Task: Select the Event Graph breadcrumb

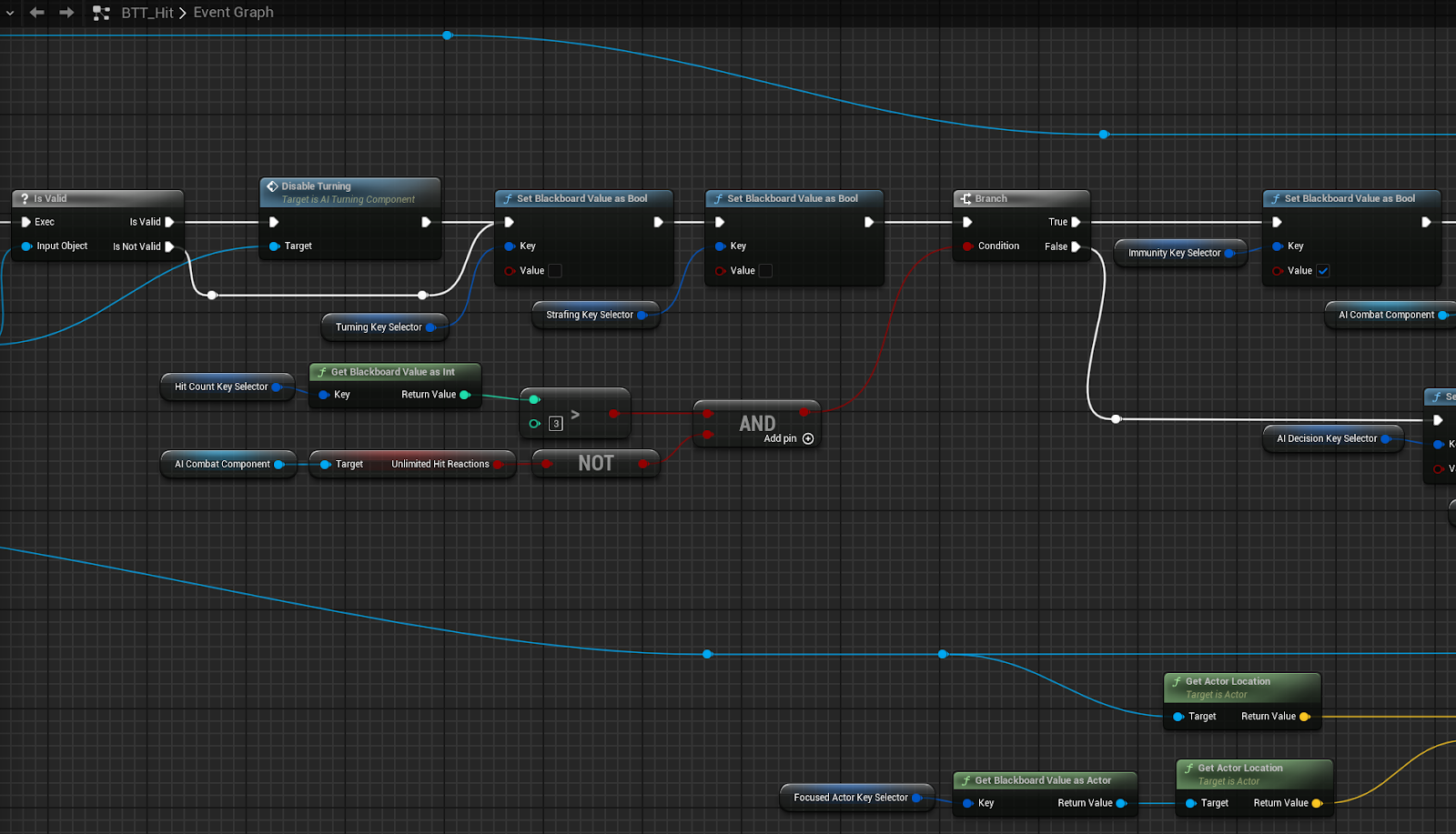Action: pyautogui.click(x=233, y=13)
